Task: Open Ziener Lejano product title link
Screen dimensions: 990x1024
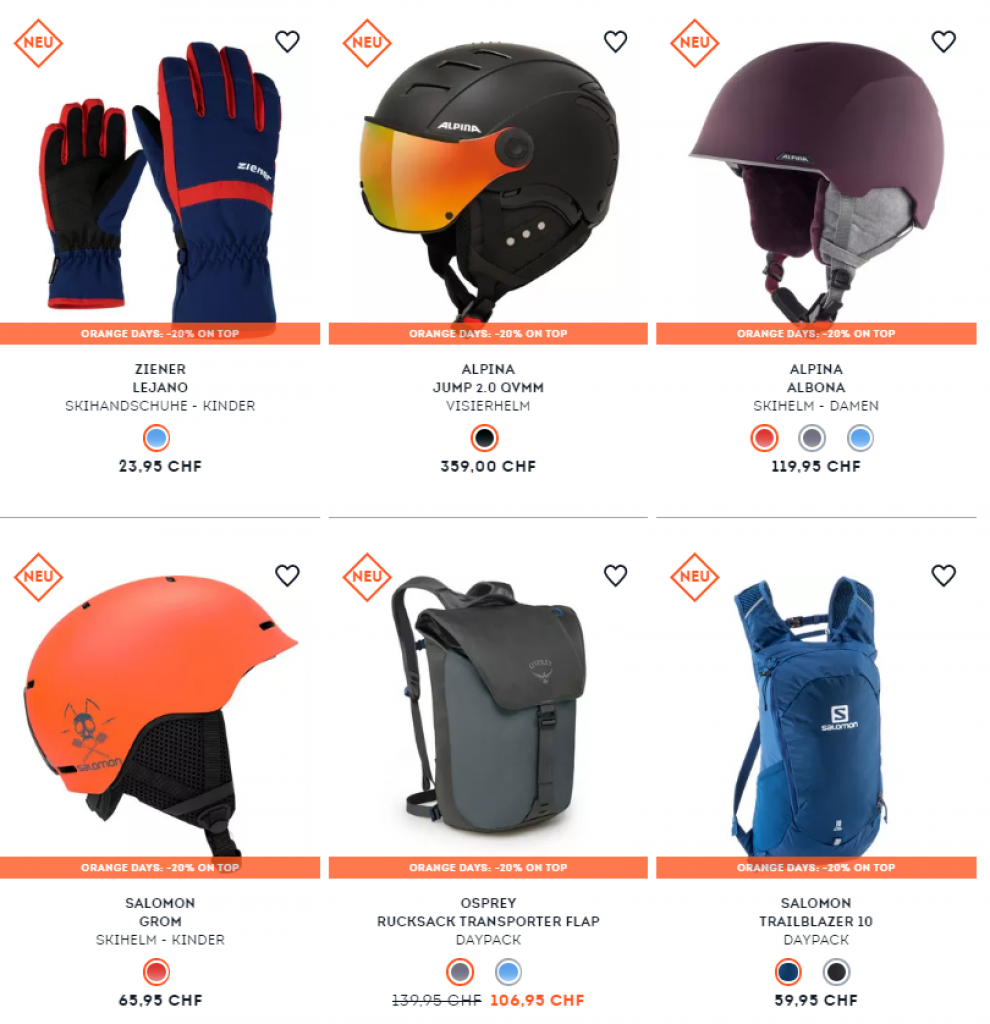Action: pos(160,378)
